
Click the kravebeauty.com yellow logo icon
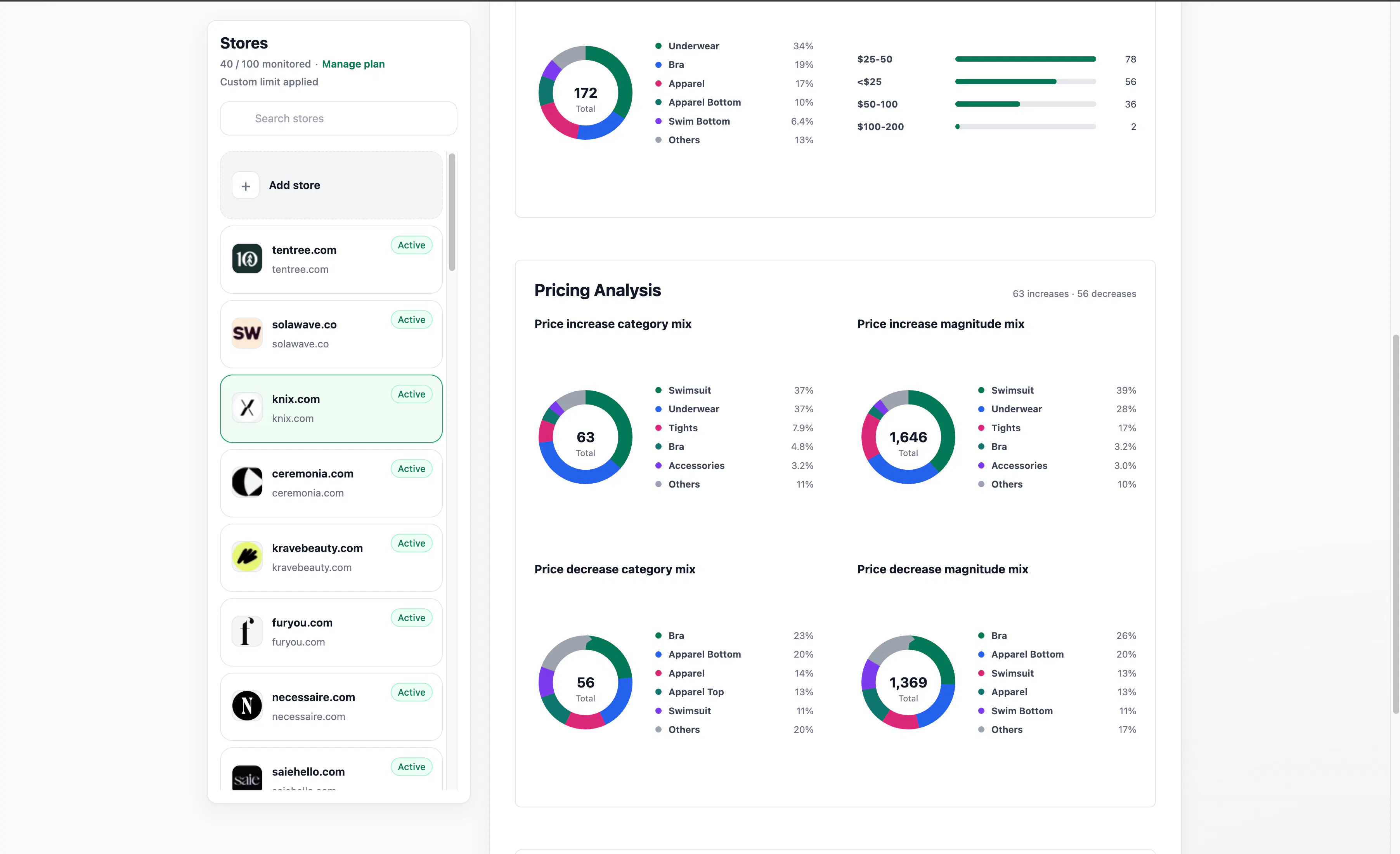point(247,557)
